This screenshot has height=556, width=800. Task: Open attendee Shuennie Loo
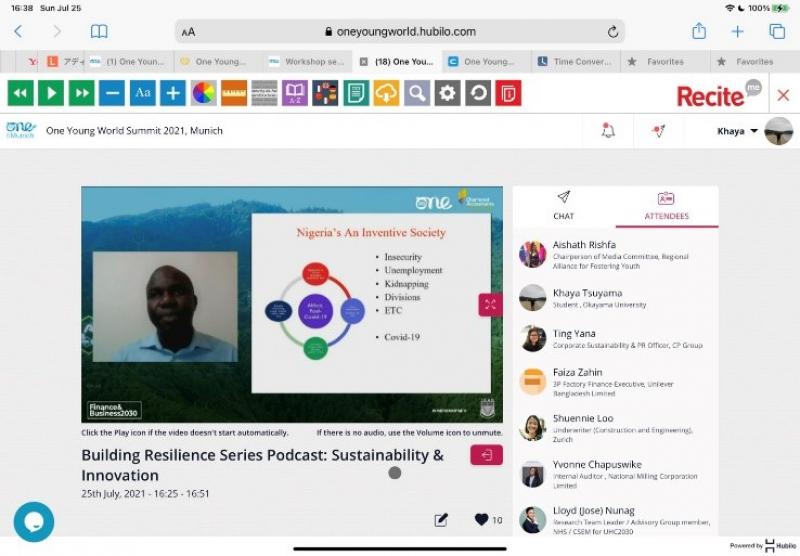(616, 428)
